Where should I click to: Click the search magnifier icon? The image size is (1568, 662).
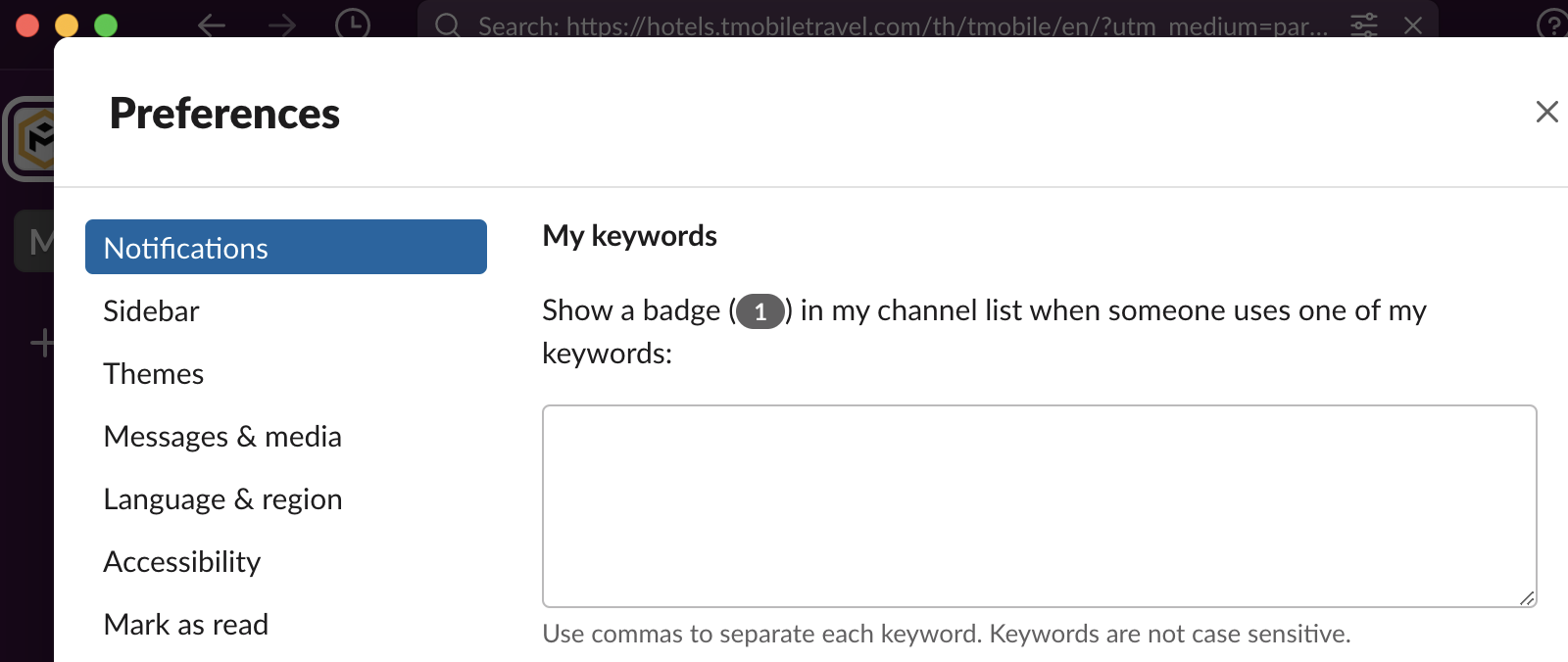(448, 24)
